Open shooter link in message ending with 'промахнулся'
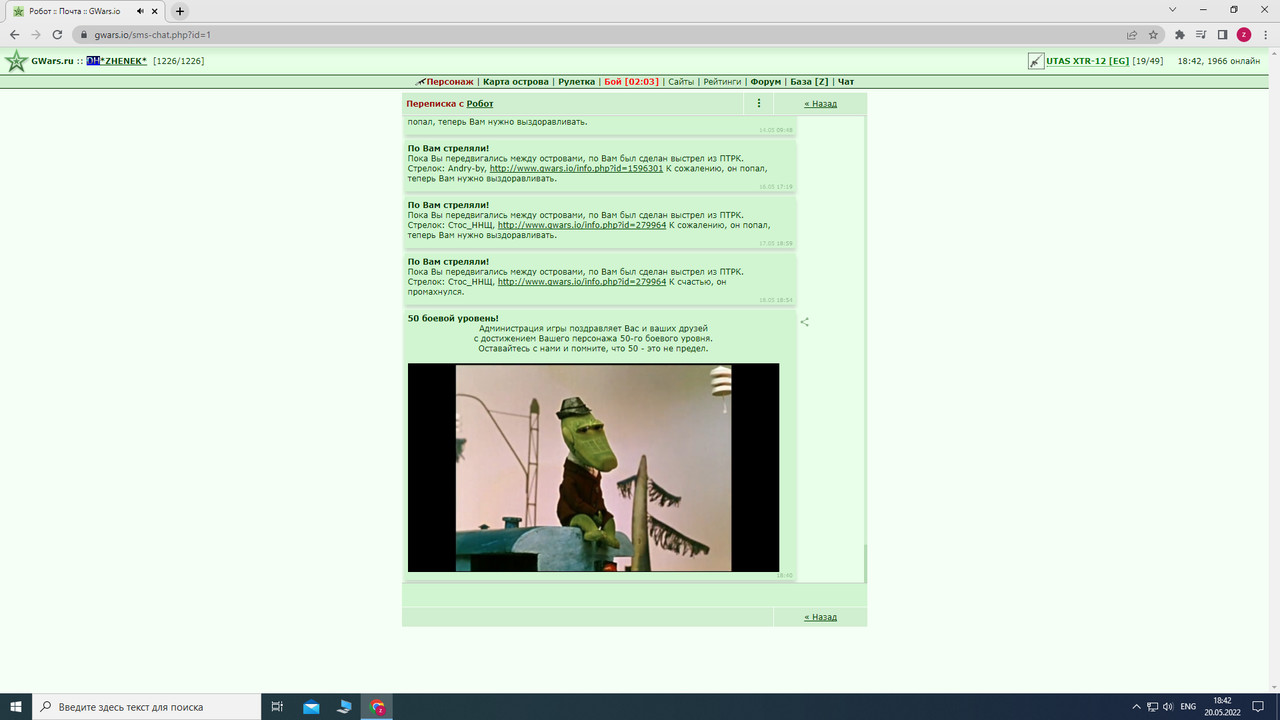Viewport: 1280px width, 720px height. coord(582,282)
